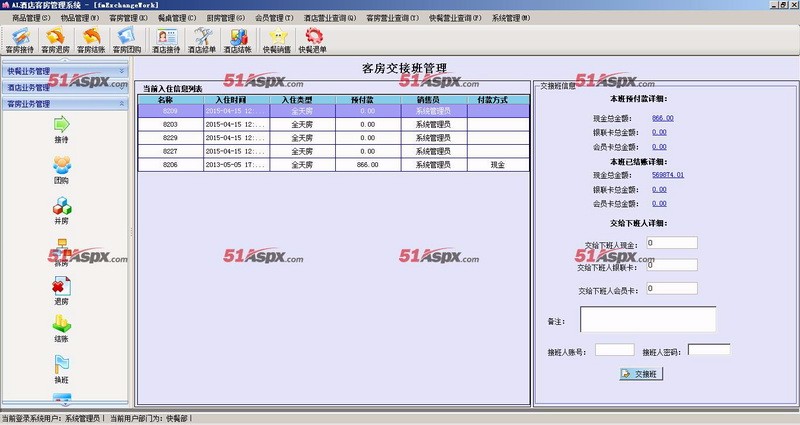Select the room 8206 row
This screenshot has width=800, height=425.
coord(334,165)
